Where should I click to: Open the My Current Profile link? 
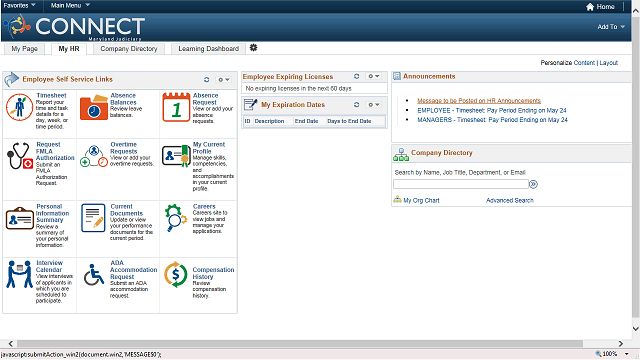pos(209,148)
